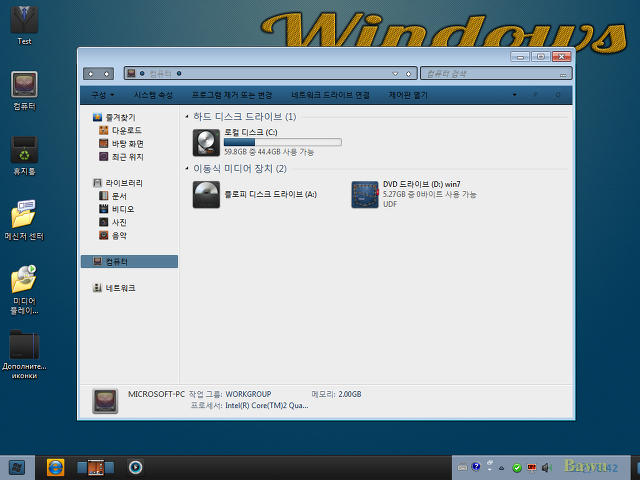This screenshot has height=480, width=640.
Task: Open 바탕 화면 in navigation pane
Action: pos(121,144)
